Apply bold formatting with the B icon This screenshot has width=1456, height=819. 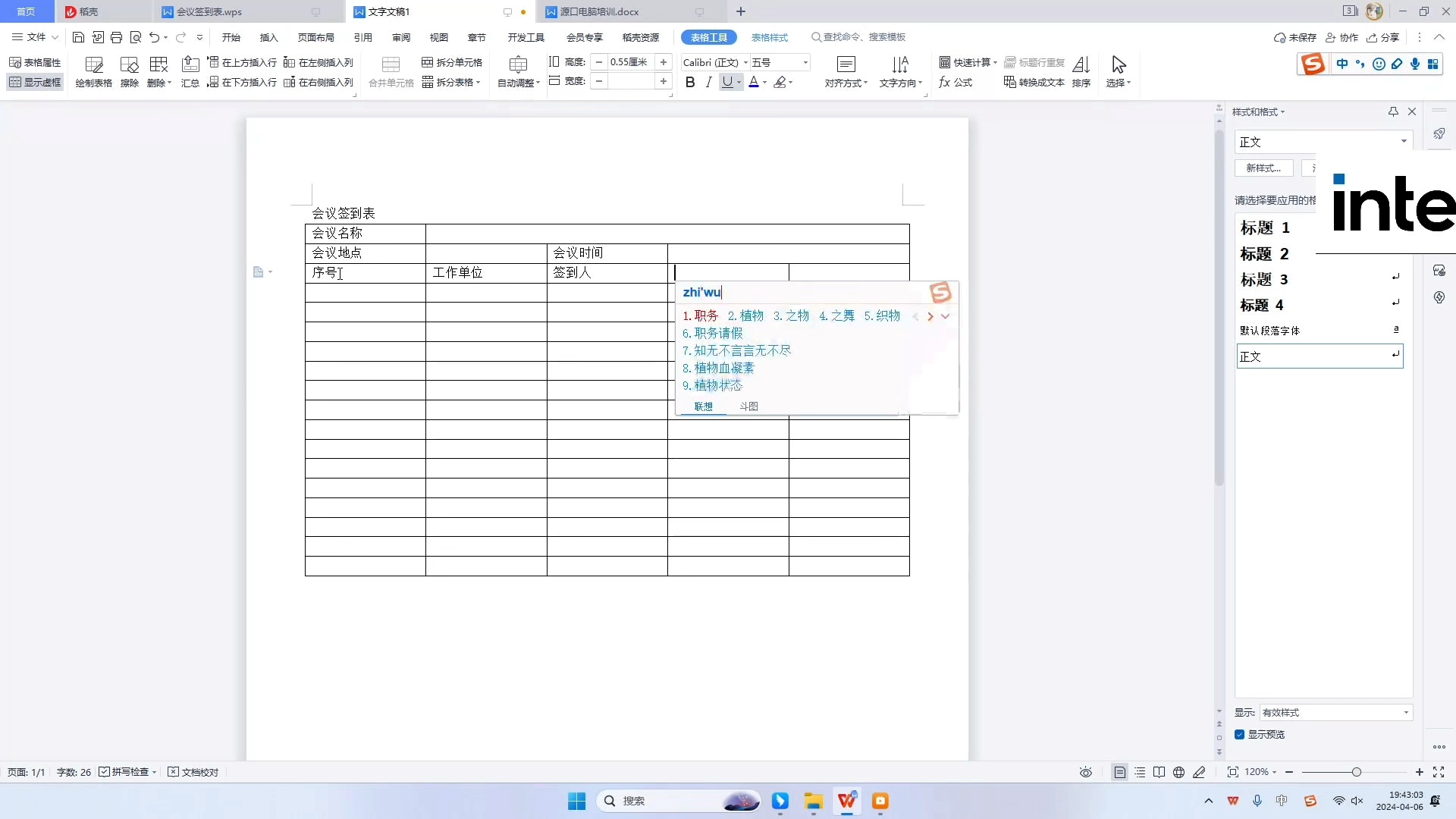coord(689,82)
